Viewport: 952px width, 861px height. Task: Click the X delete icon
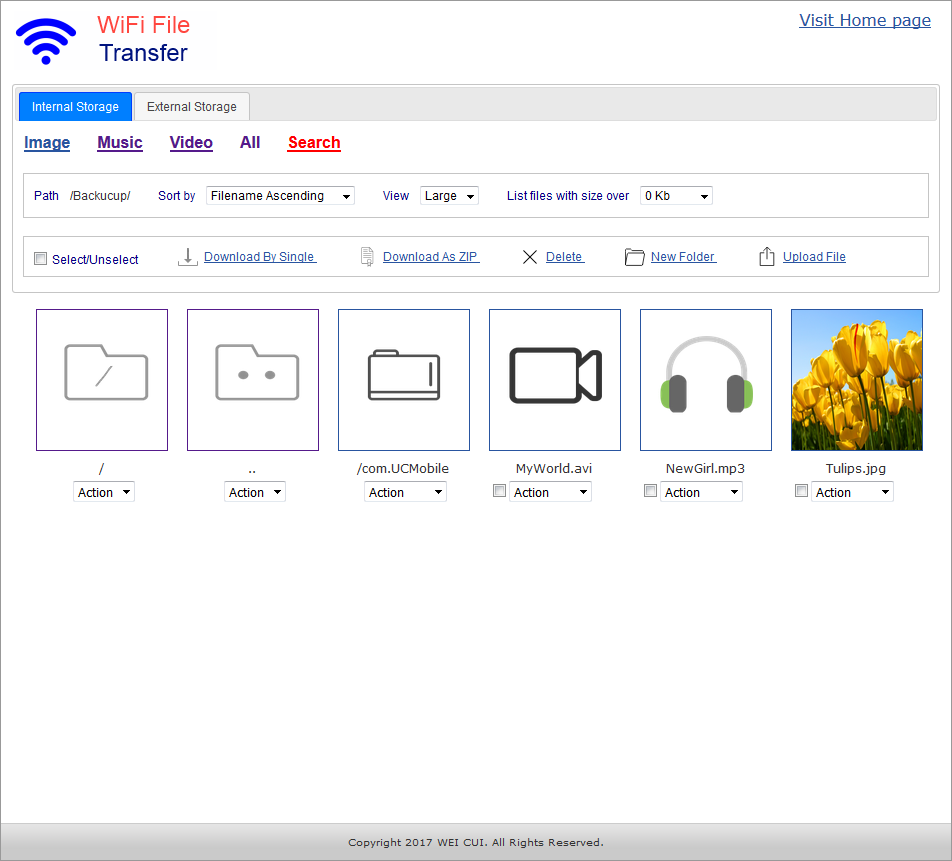click(530, 257)
